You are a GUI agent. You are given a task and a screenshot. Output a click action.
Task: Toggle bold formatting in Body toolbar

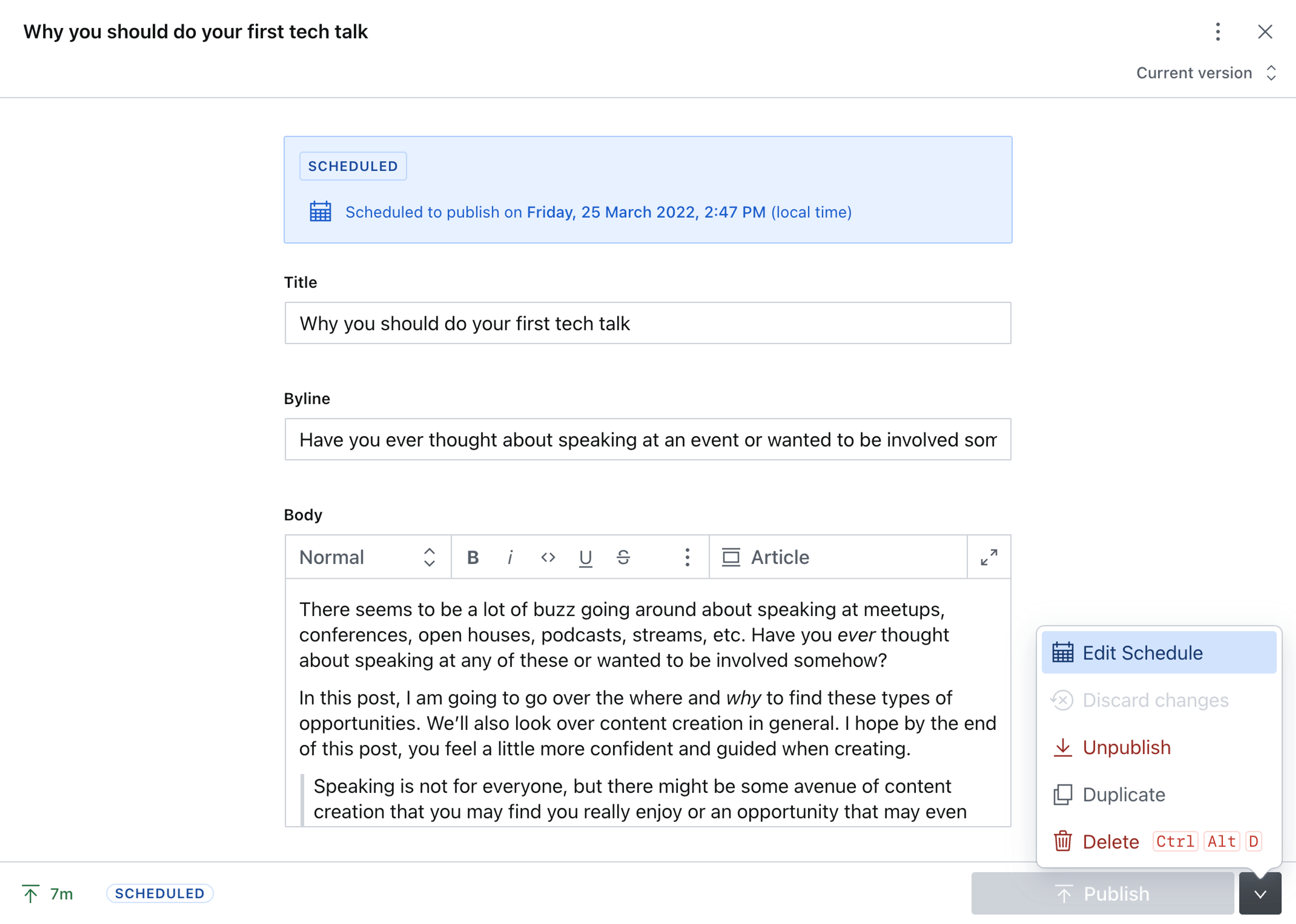473,557
